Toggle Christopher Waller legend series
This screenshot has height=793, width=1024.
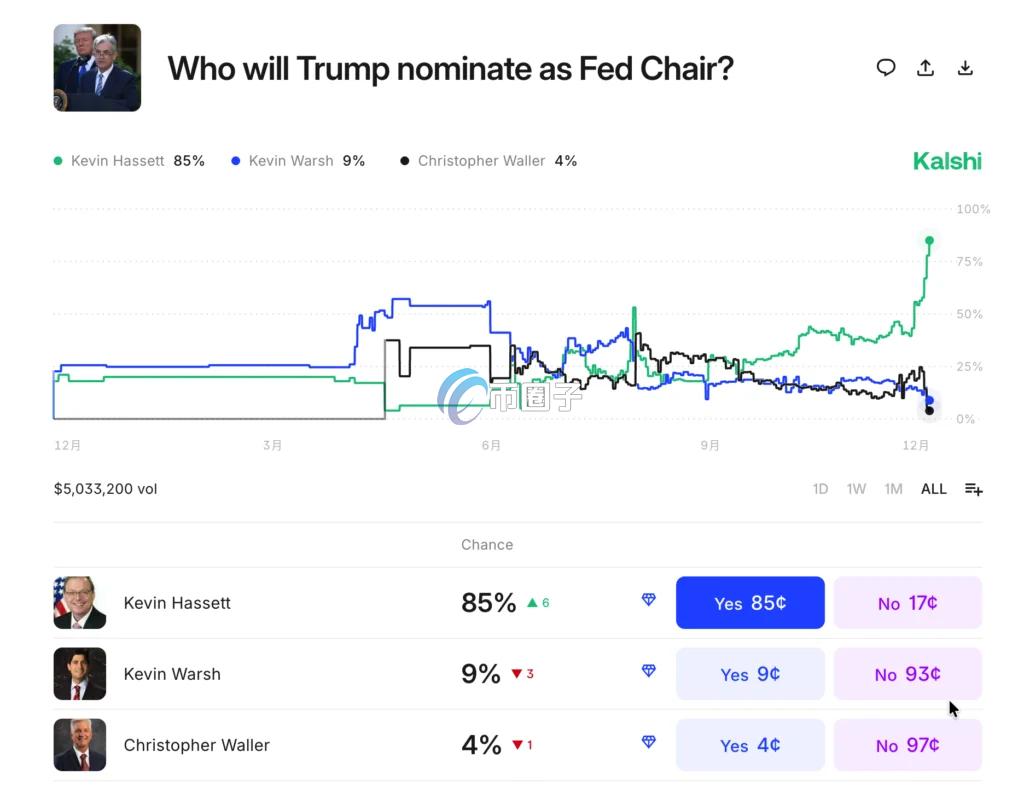[488, 161]
